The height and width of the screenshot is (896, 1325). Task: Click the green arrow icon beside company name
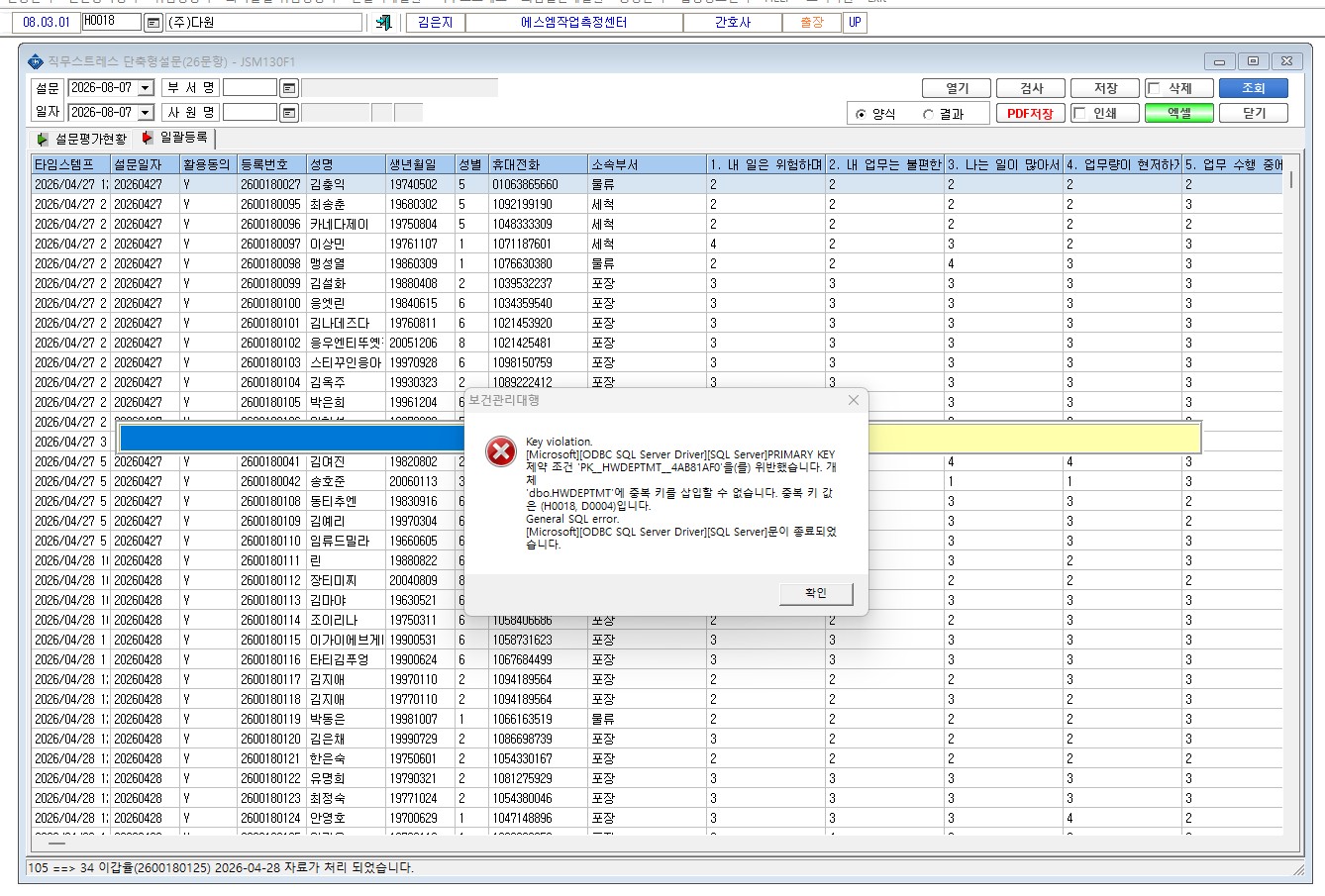[x=383, y=22]
